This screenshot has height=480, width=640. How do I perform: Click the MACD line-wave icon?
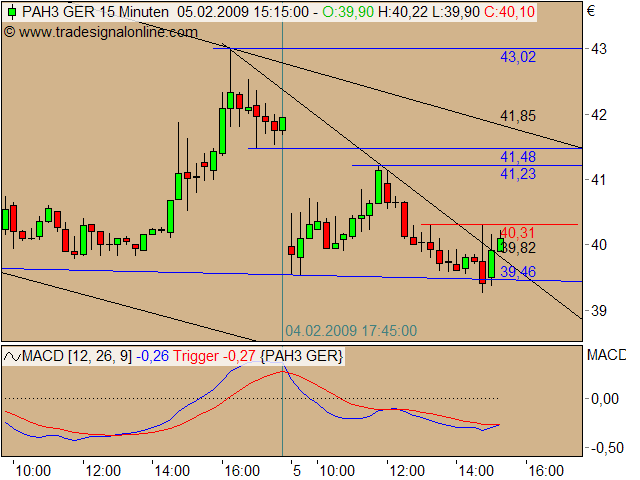pos(11,356)
